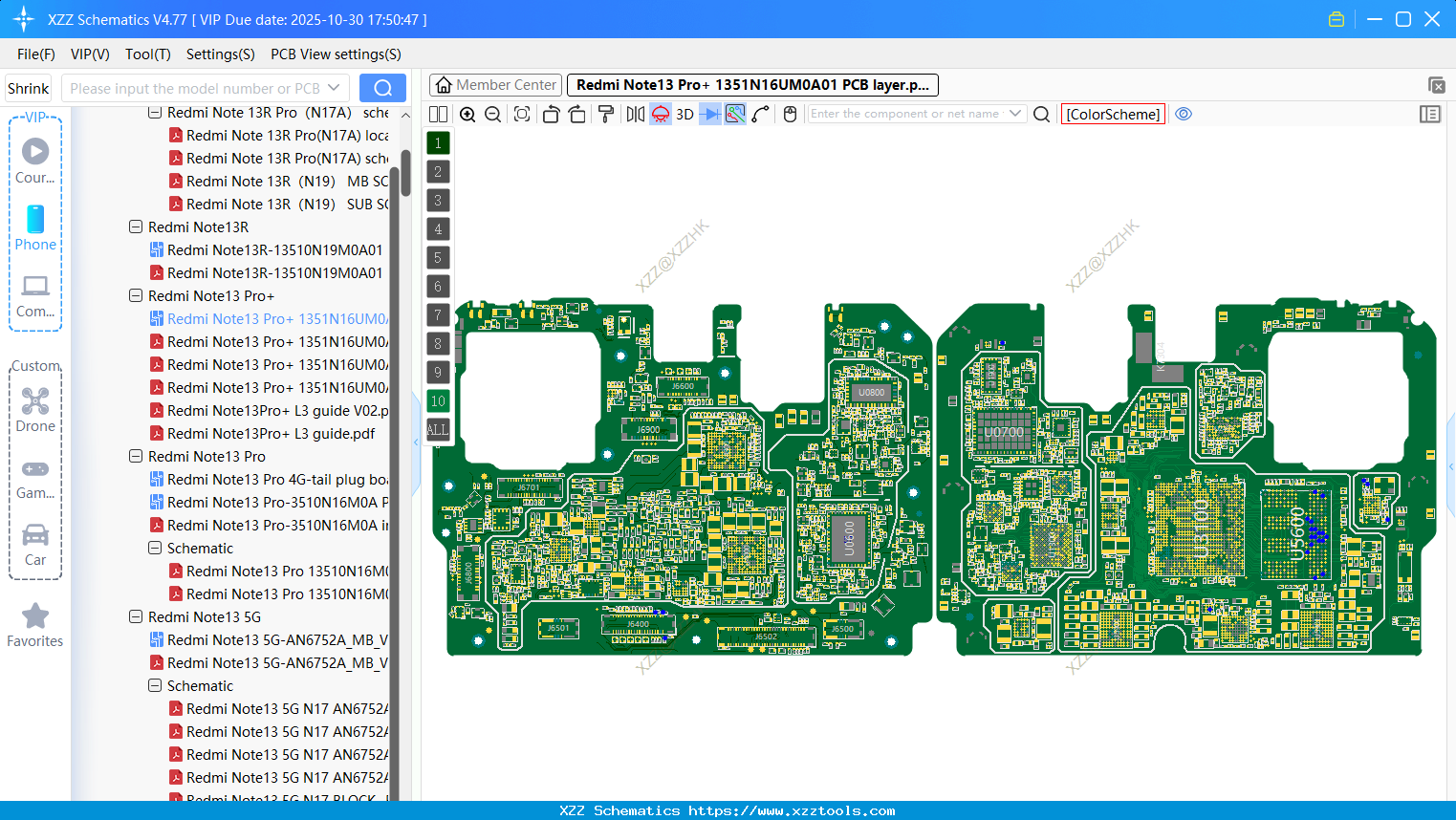Activate the measurement tool icon

point(735,114)
